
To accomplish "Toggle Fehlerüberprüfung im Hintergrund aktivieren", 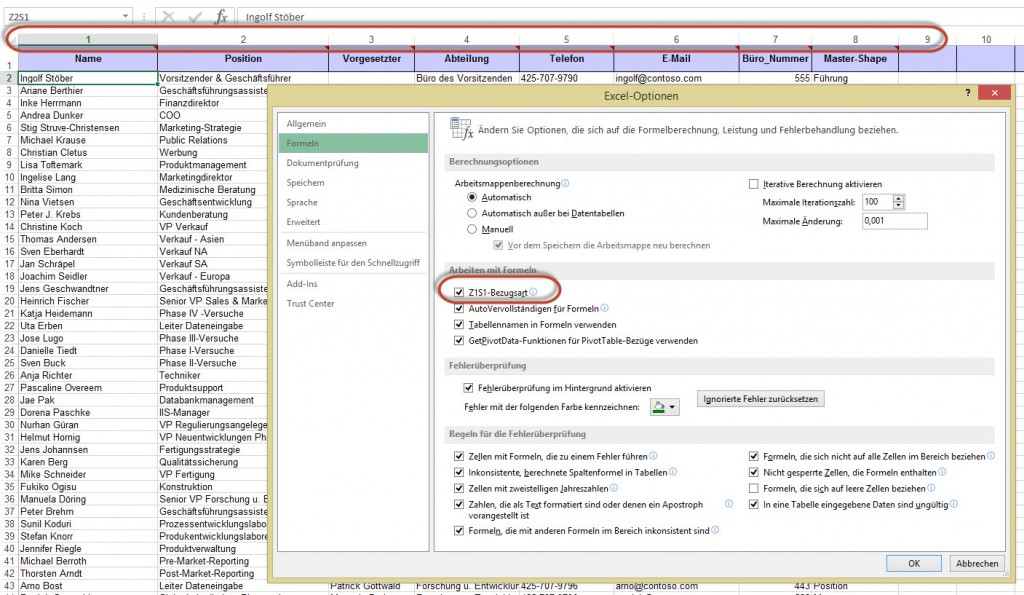I will [468, 388].
